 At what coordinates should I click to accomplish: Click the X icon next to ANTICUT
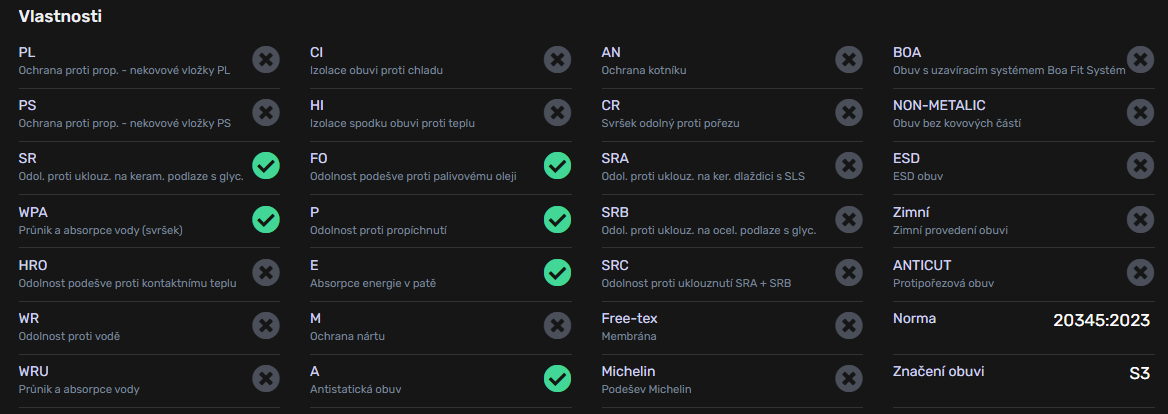[1140, 273]
